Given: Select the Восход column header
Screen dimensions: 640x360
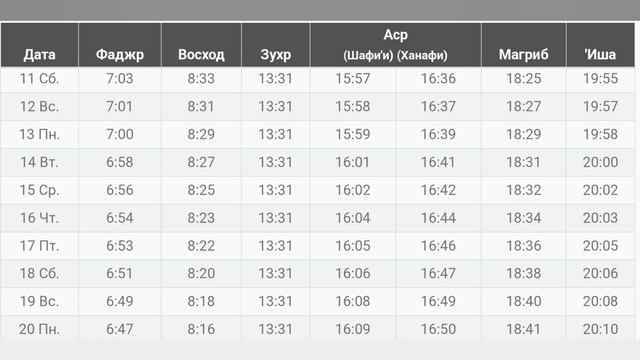Looking at the screenshot, I should click(201, 54).
